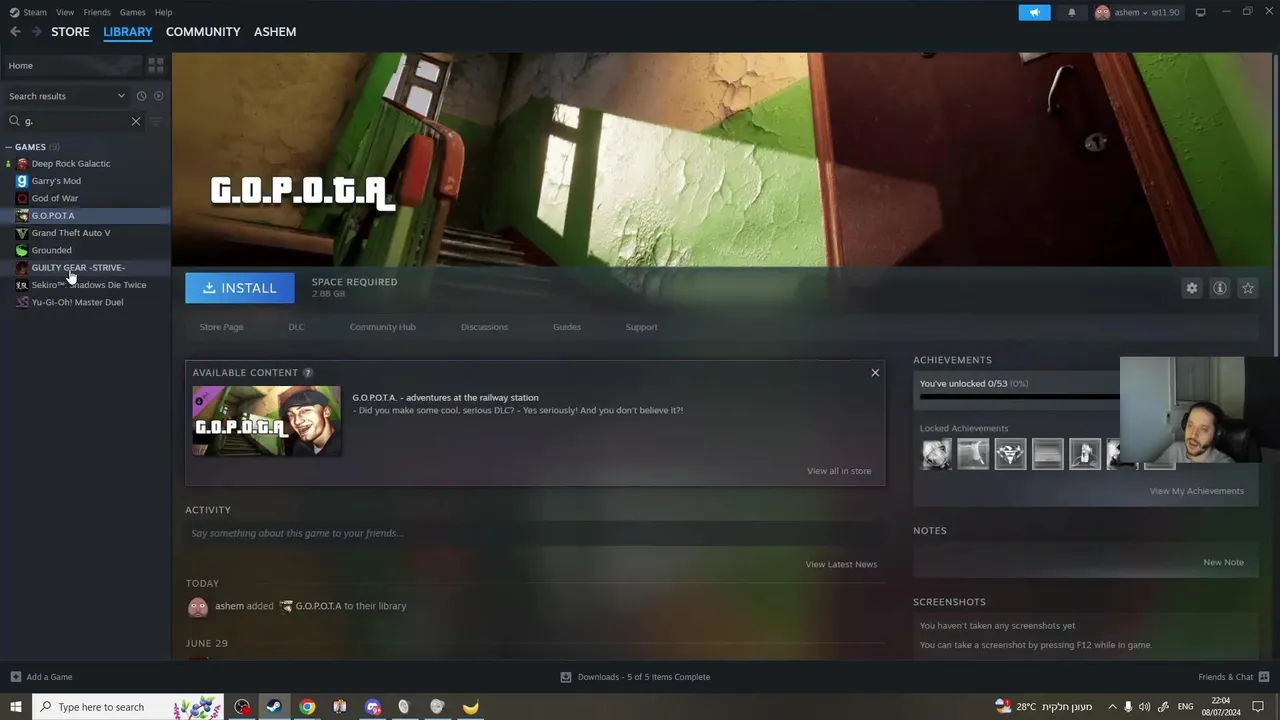Click View all in store
1280x720 pixels.
[x=839, y=471]
